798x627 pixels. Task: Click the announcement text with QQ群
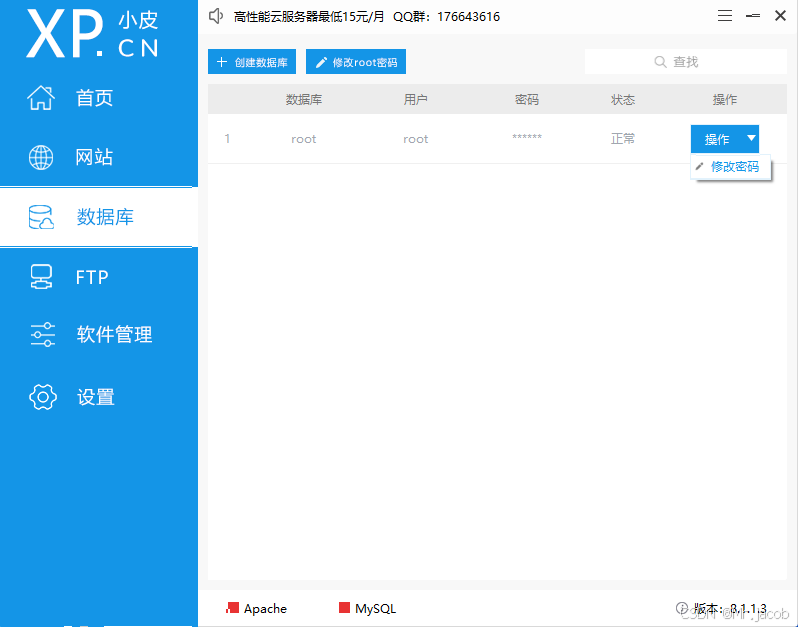pos(366,17)
